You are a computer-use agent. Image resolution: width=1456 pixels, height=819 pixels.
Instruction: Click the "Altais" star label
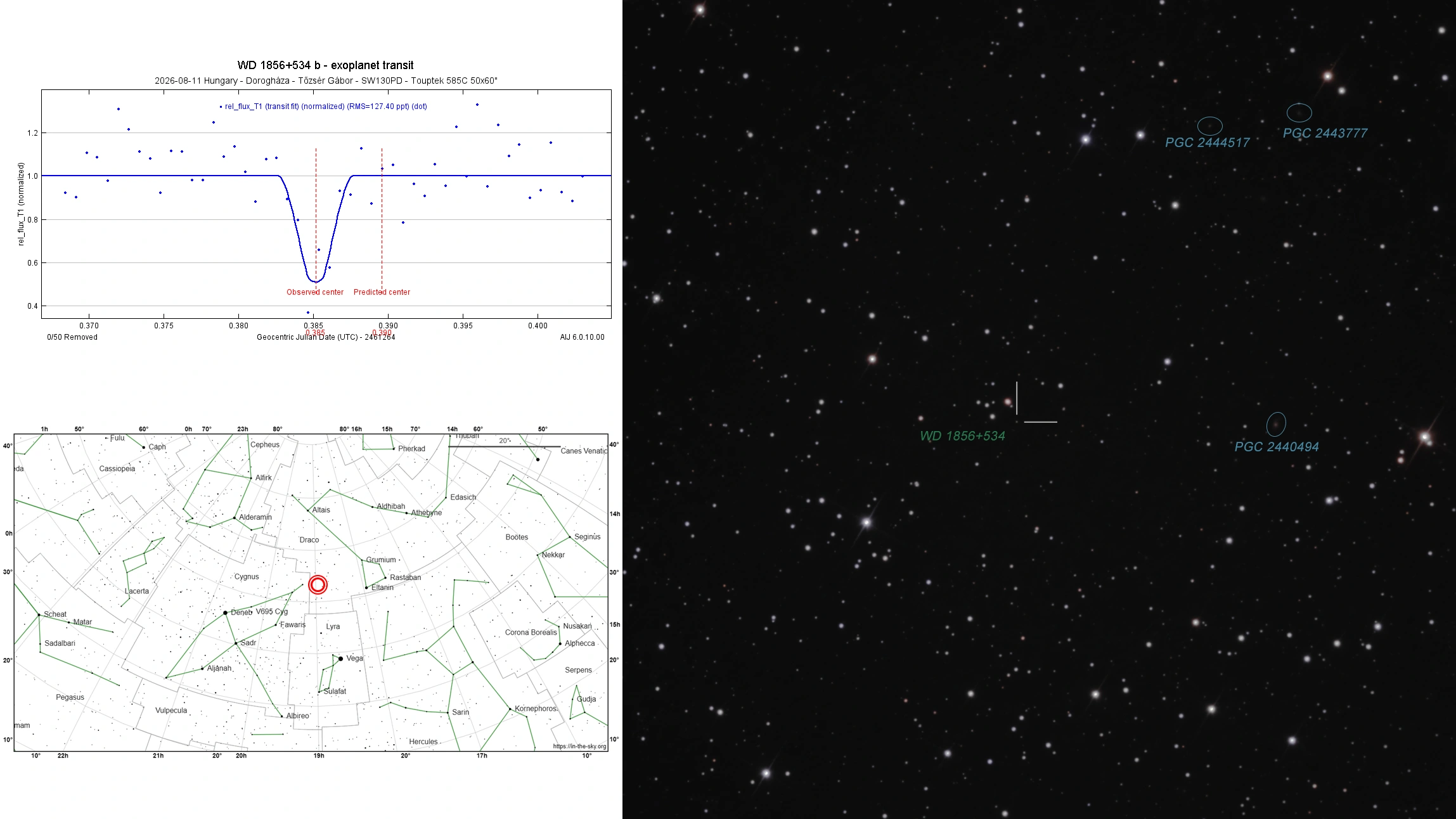(x=321, y=510)
